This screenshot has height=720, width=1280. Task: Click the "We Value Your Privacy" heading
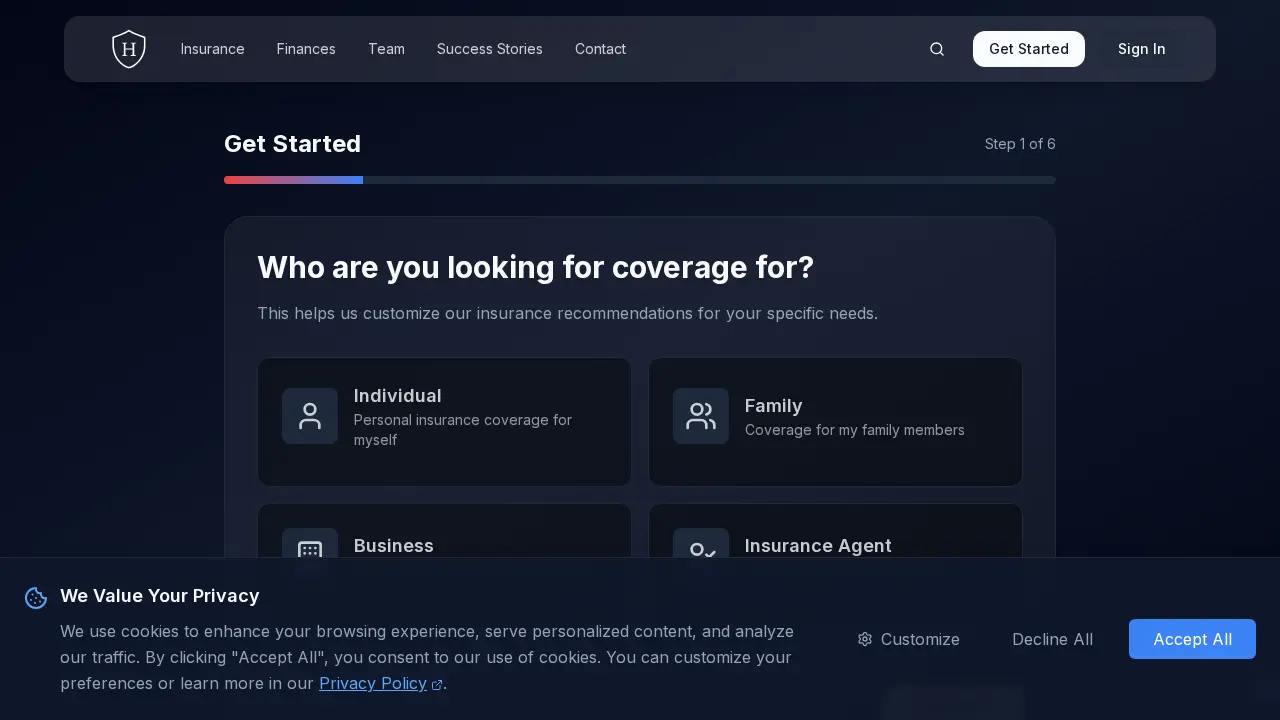click(x=160, y=596)
